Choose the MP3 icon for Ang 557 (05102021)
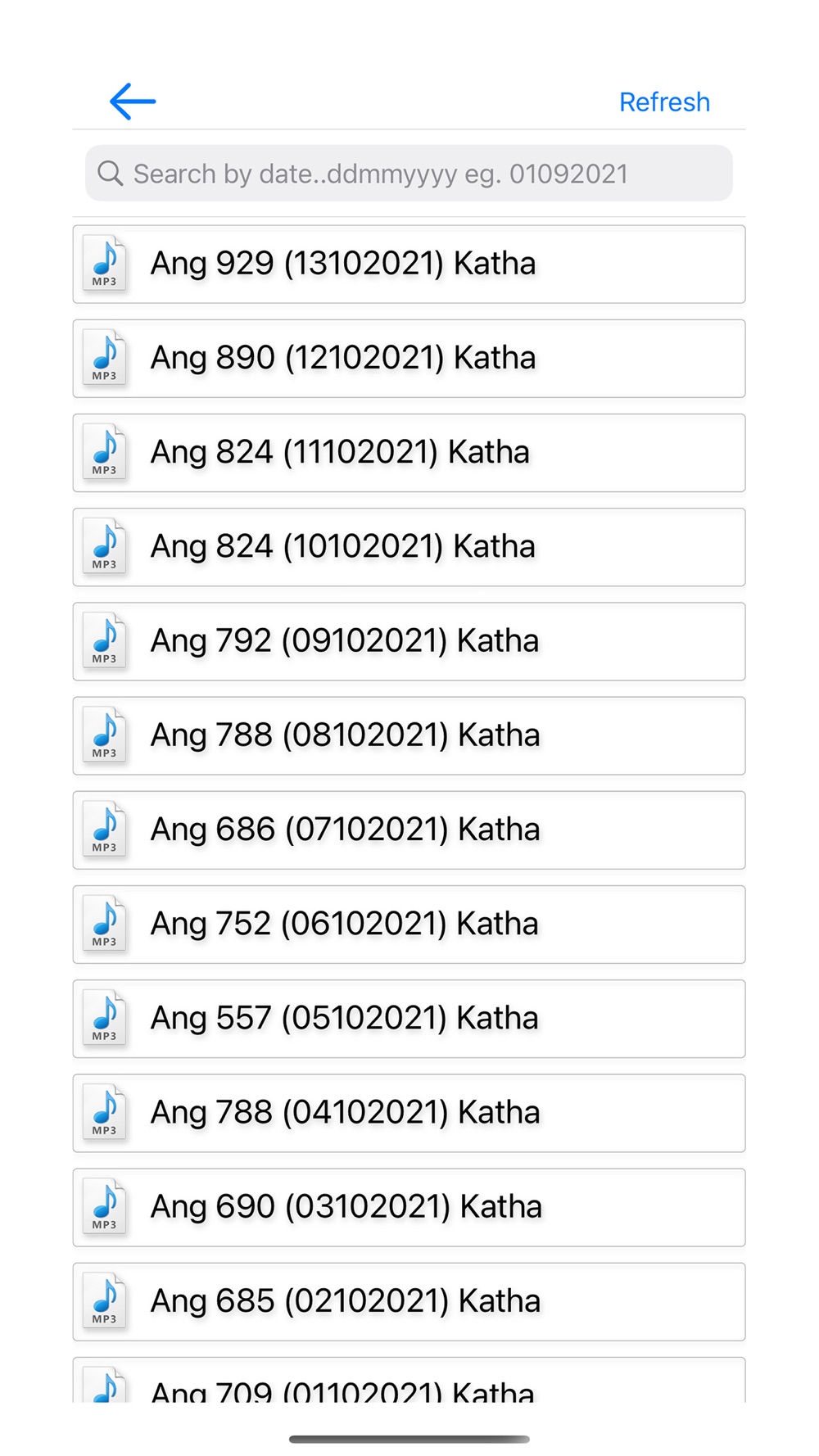Viewport: 819px width, 1456px height. coord(105,1018)
